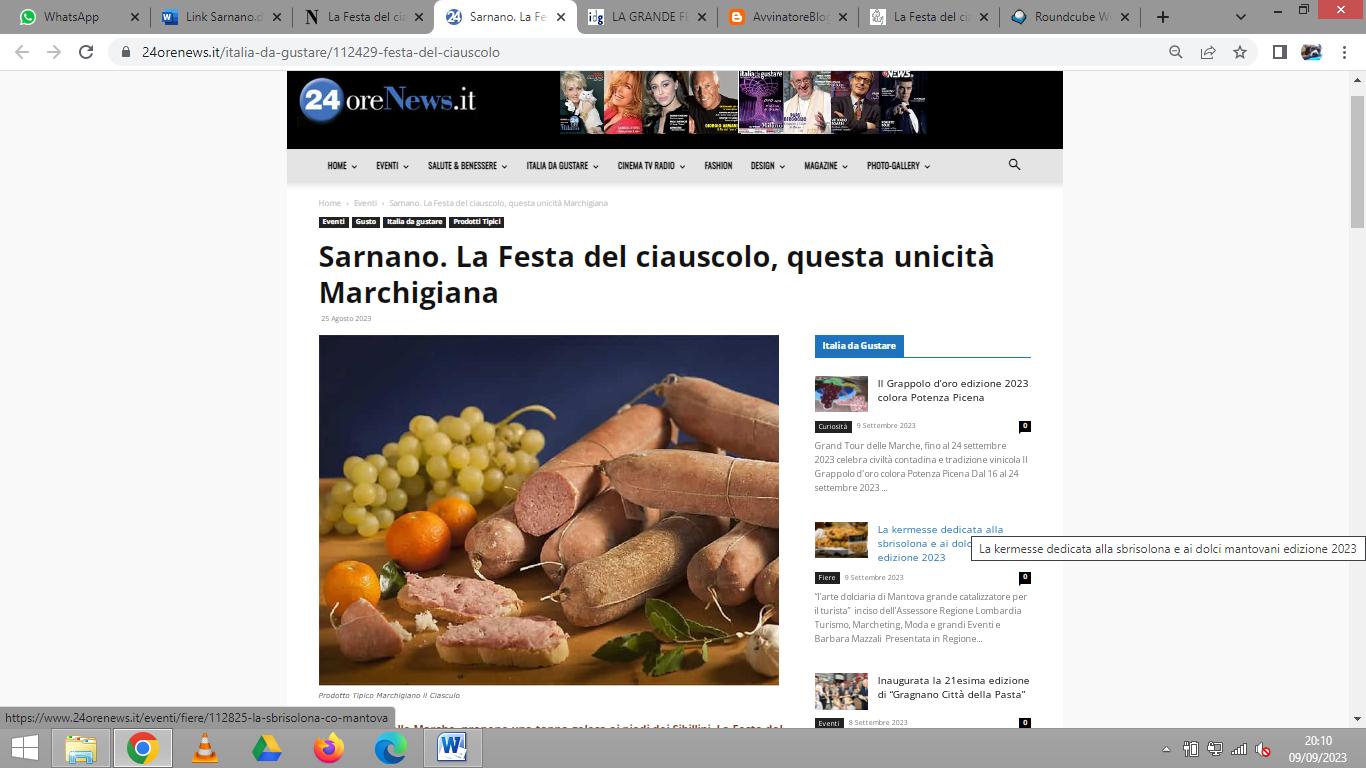This screenshot has width=1366, height=768.
Task: Click the address bar URL field
Action: tap(640, 52)
